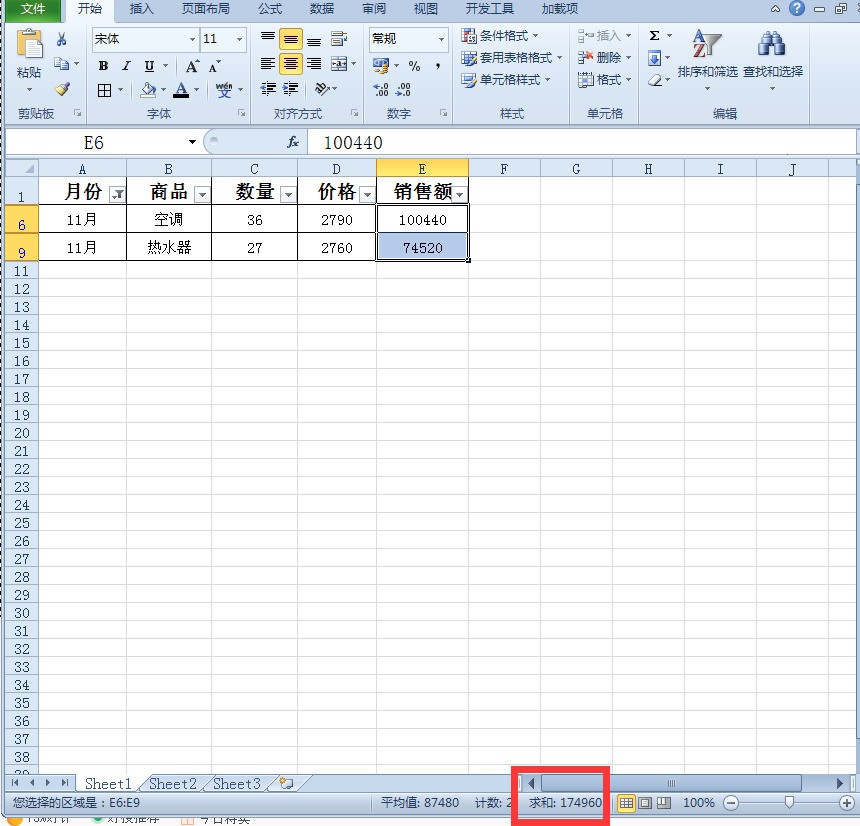Click the insert new worksheet icon

[x=286, y=784]
